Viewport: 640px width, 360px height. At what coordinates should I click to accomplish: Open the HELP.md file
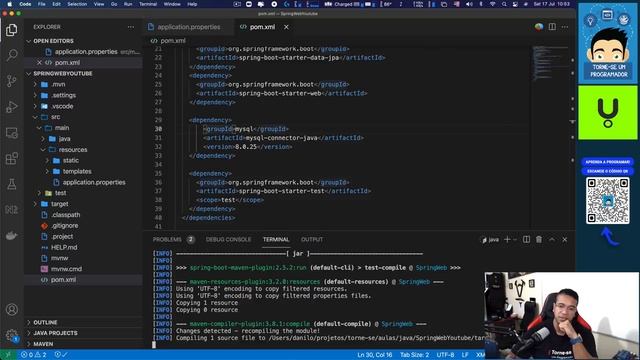click(x=64, y=247)
